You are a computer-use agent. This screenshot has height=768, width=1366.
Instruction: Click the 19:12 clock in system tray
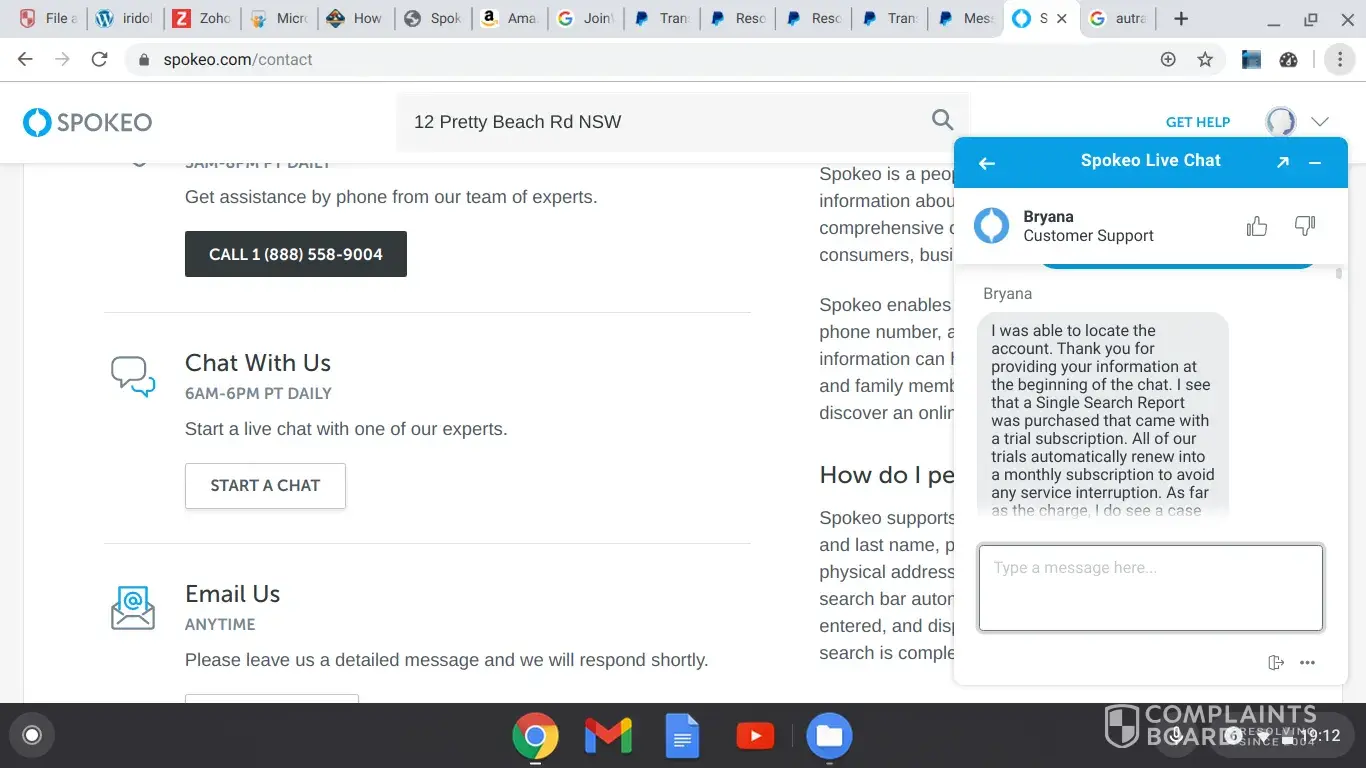tap(1321, 736)
